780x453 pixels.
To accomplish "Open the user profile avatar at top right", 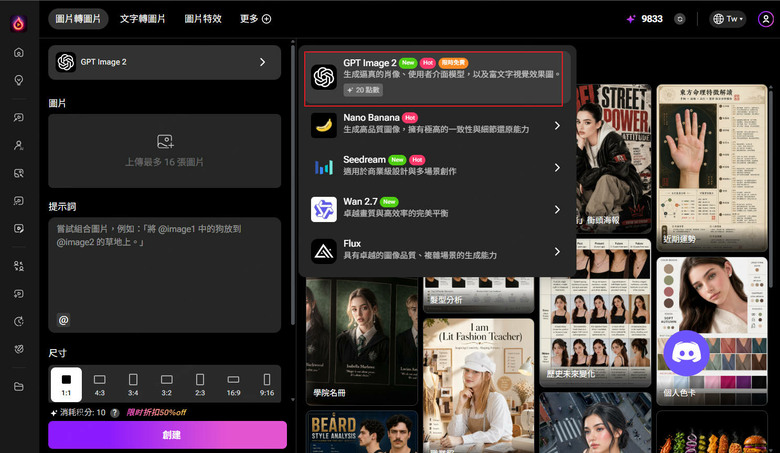I will point(765,19).
